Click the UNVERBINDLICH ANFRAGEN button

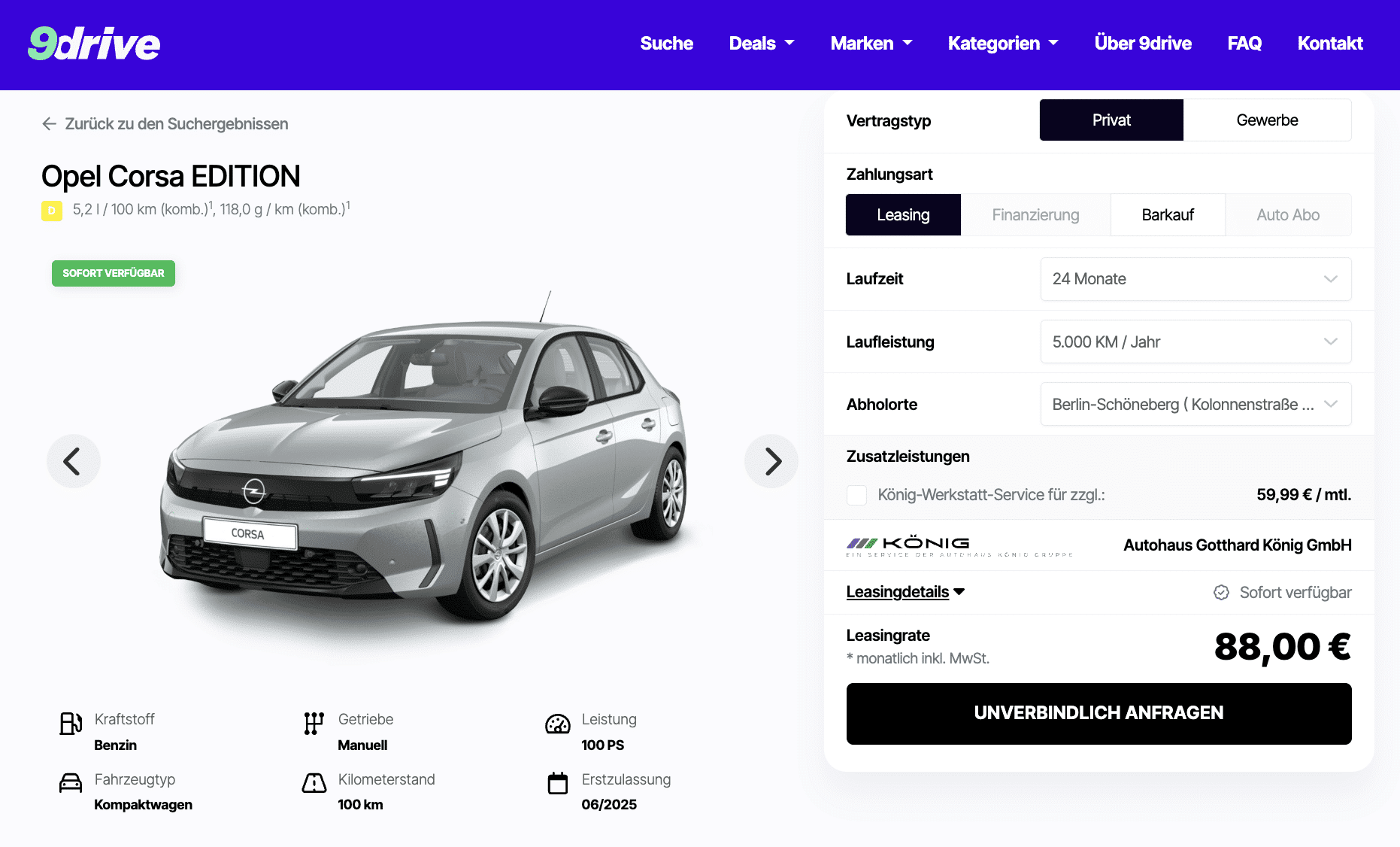pos(1098,713)
